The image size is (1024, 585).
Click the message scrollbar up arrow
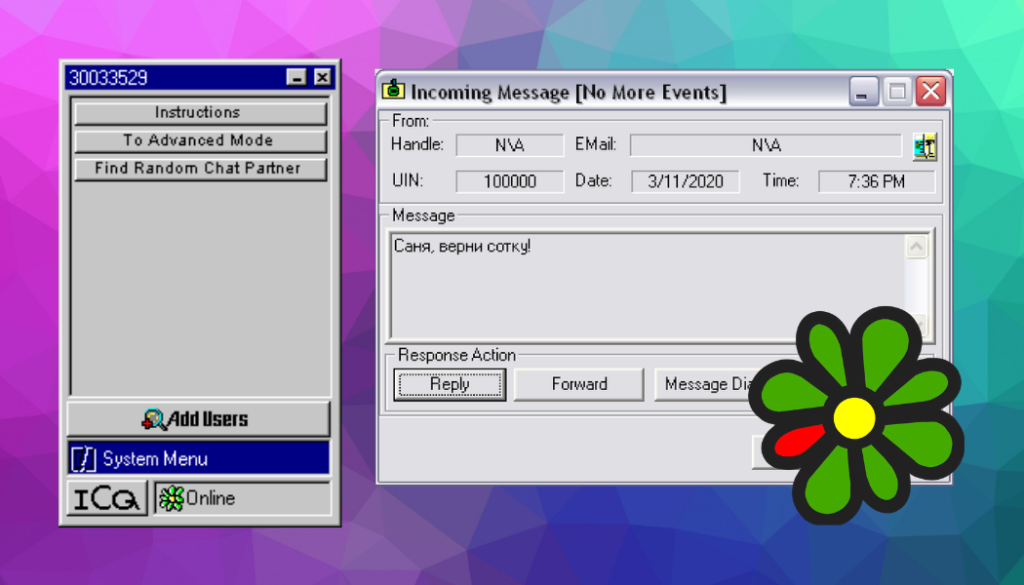916,247
